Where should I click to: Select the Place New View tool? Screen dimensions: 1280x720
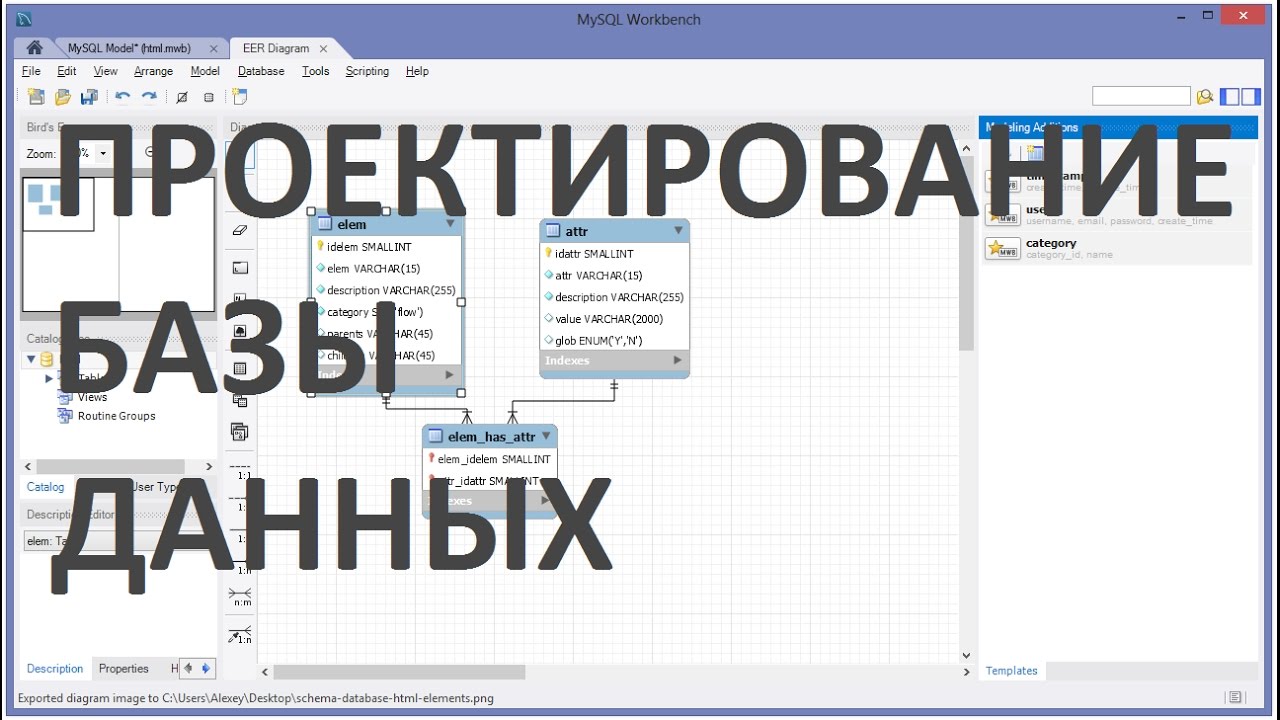coord(239,400)
